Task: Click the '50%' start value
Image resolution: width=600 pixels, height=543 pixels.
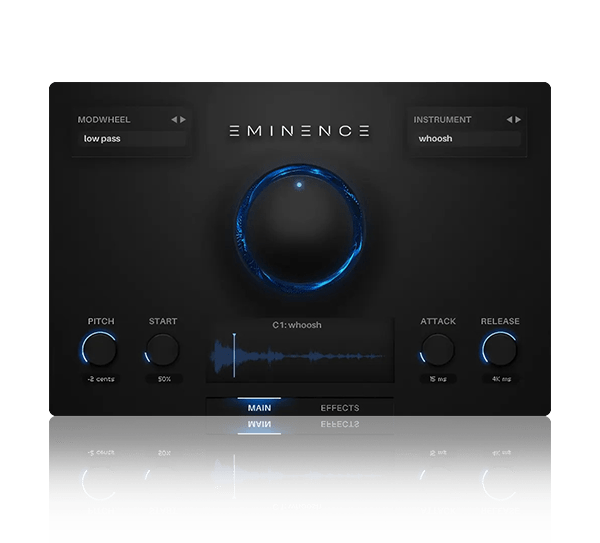Action: coord(164,379)
